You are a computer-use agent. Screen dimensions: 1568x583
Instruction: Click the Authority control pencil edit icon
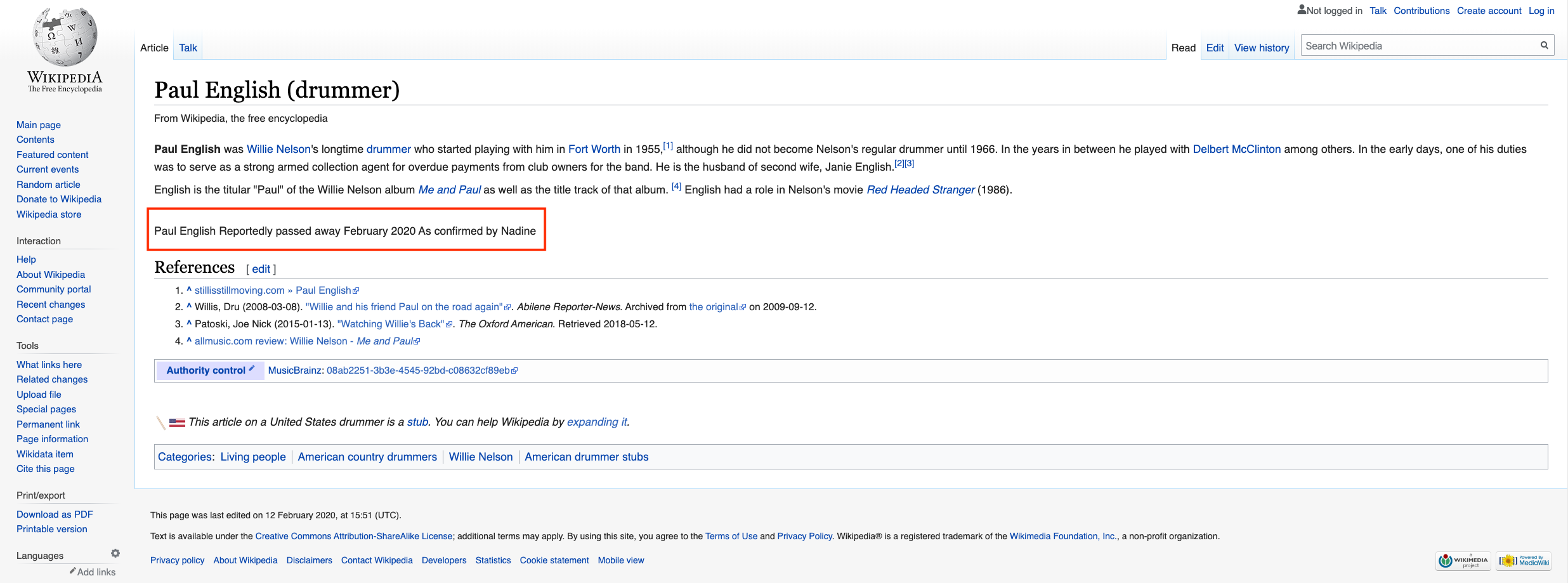[252, 369]
